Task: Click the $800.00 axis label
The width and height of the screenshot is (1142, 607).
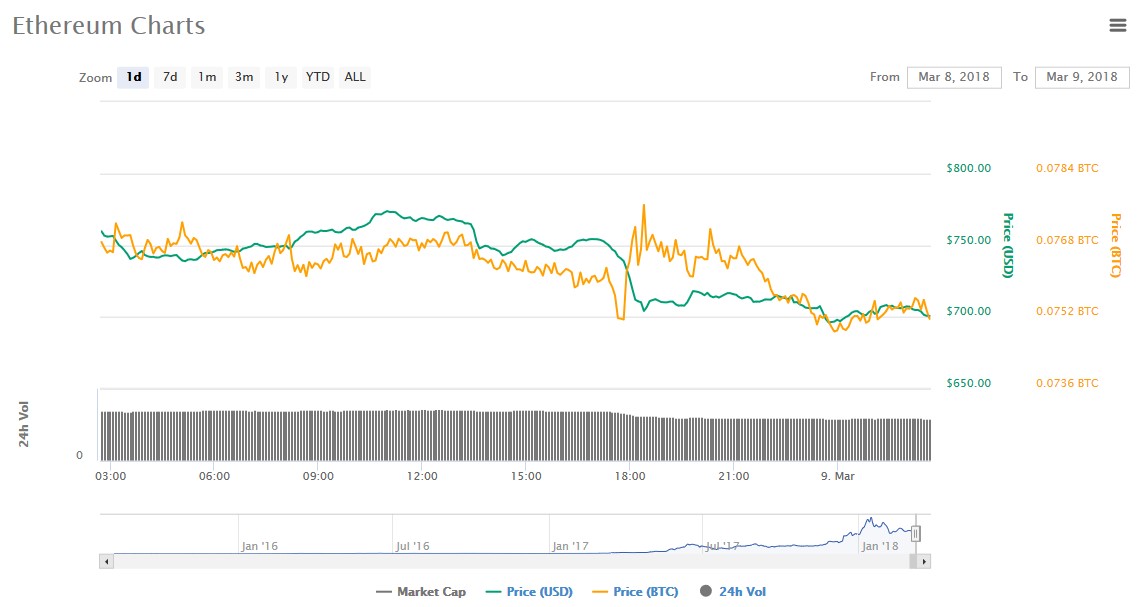Action: point(969,168)
